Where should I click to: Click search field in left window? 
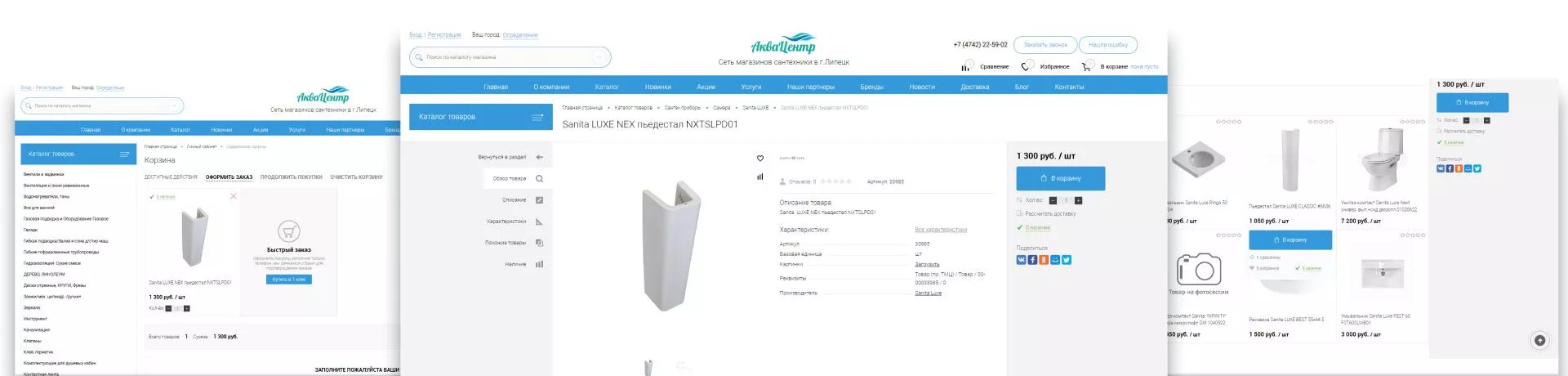coord(102,105)
